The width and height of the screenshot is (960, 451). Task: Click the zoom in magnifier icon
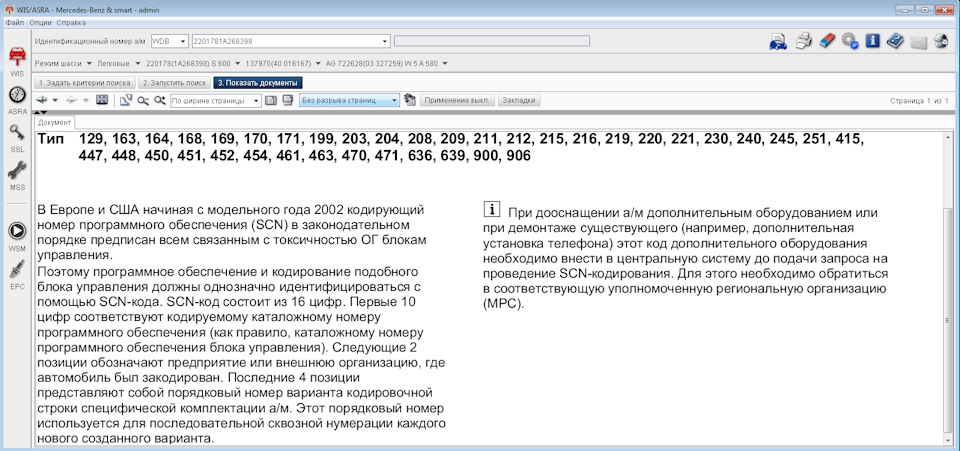tap(160, 100)
